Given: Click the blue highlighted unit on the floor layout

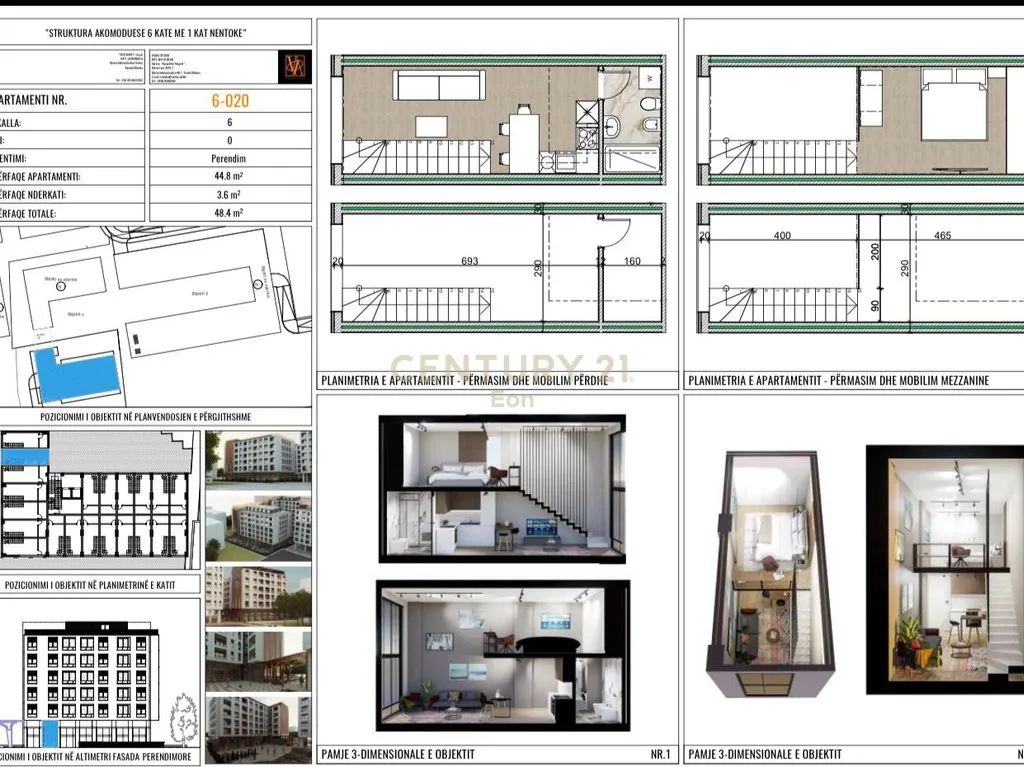Looking at the screenshot, I should [x=24, y=456].
